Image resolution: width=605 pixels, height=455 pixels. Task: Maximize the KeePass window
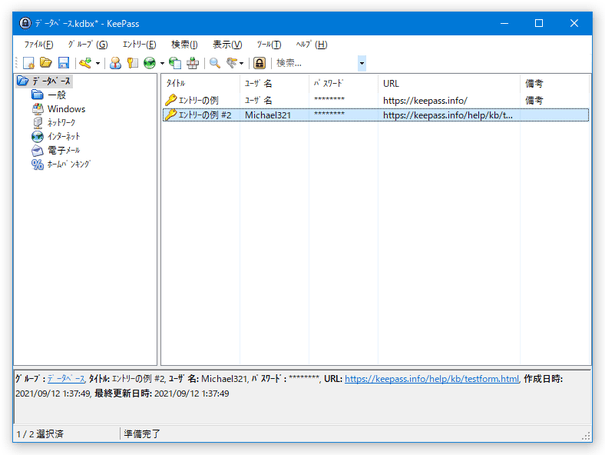coord(539,23)
